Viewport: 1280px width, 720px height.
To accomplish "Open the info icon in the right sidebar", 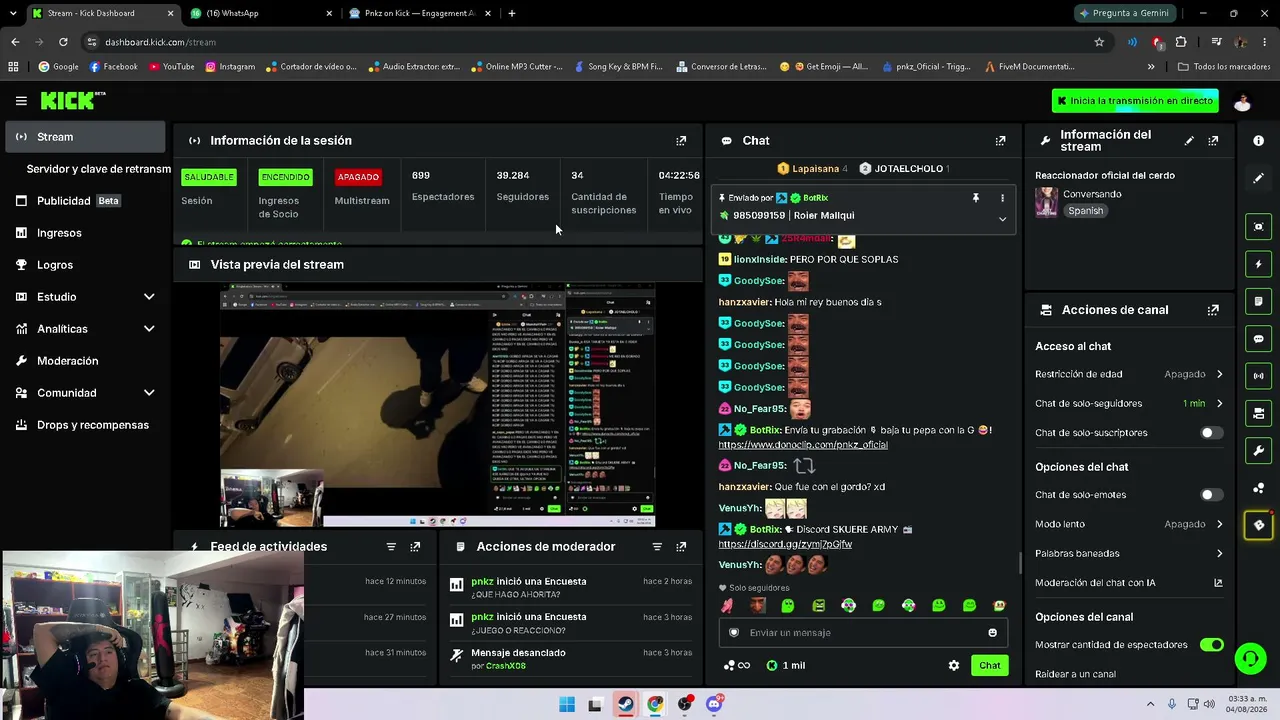I will [x=1259, y=141].
